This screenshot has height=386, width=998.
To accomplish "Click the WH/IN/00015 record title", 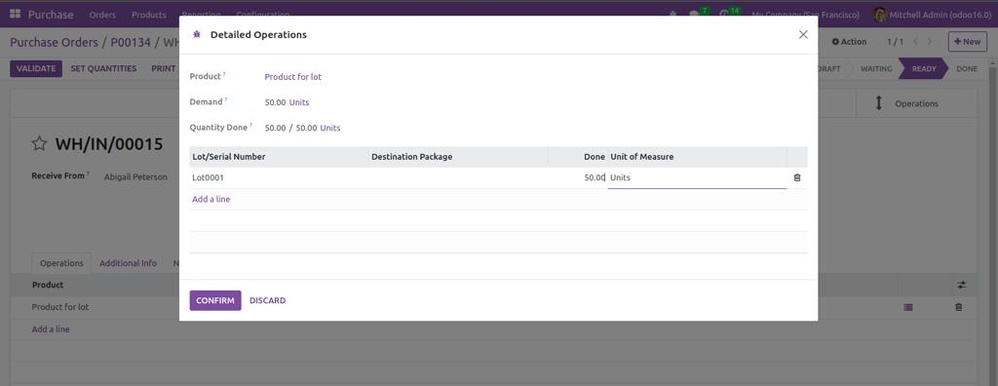I will click(x=109, y=144).
